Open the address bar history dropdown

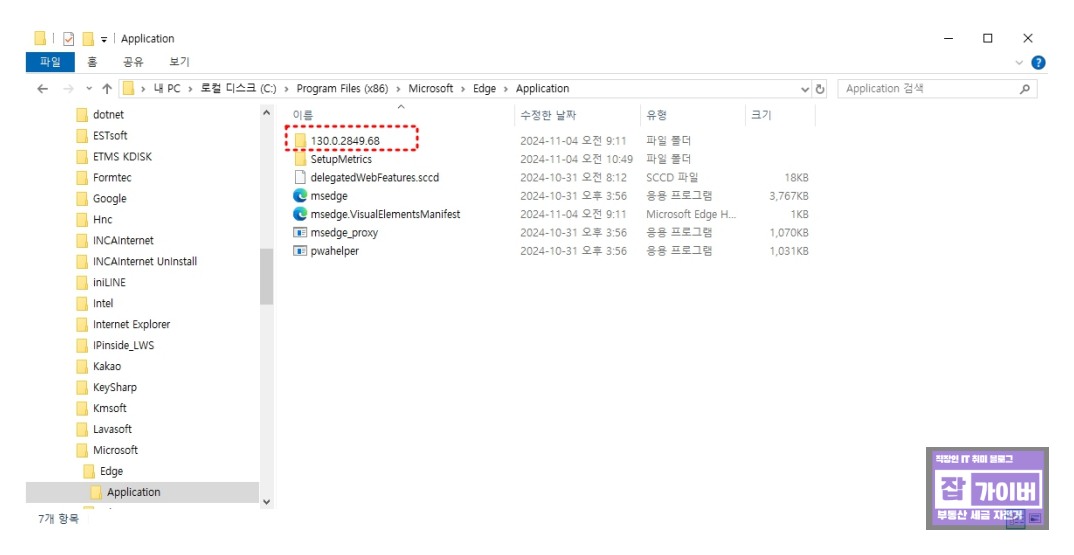805,89
